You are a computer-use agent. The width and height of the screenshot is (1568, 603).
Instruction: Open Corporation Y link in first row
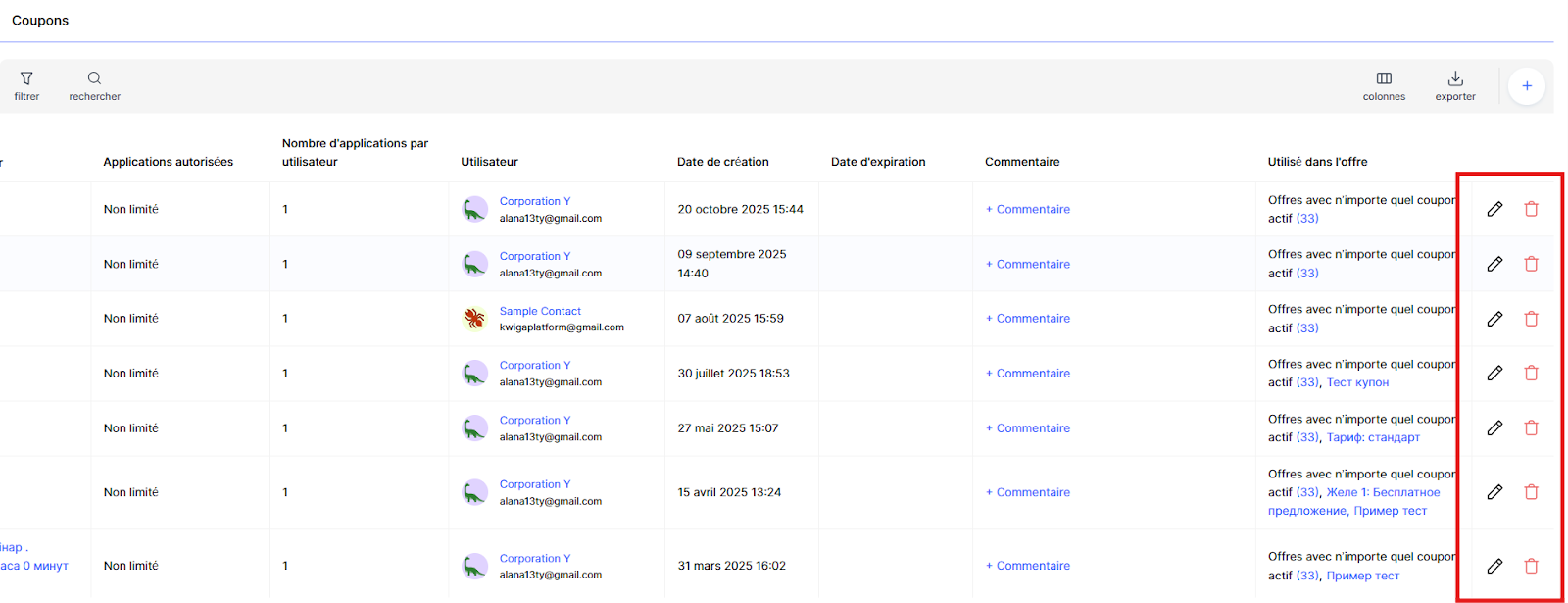pyautogui.click(x=534, y=201)
